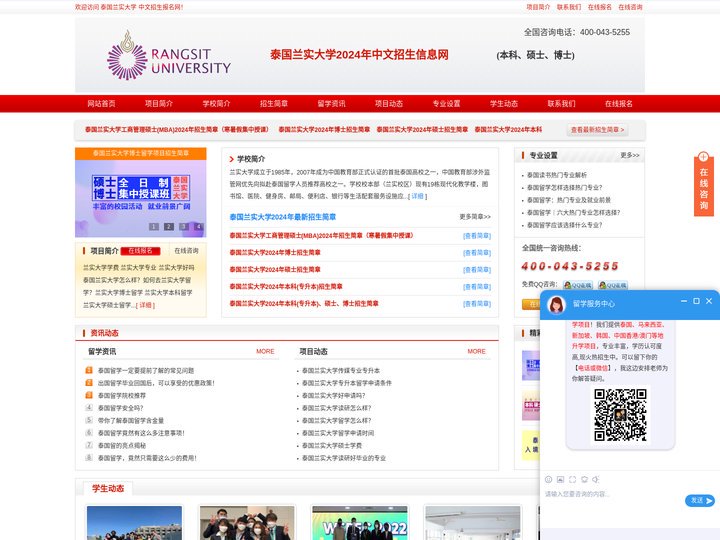Open 泰国读书热门专业解析 link
Screen dimensions: 720x540
point(557,175)
